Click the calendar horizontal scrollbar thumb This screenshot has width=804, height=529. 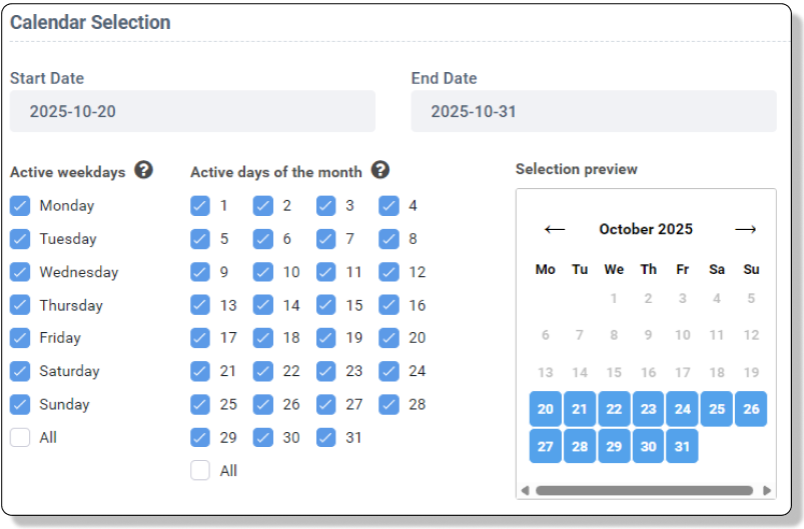click(645, 491)
